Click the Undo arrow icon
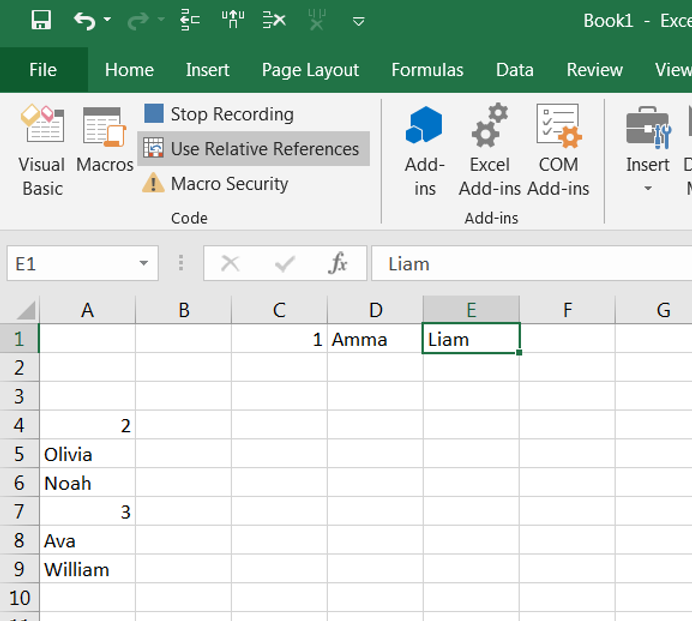 point(84,20)
